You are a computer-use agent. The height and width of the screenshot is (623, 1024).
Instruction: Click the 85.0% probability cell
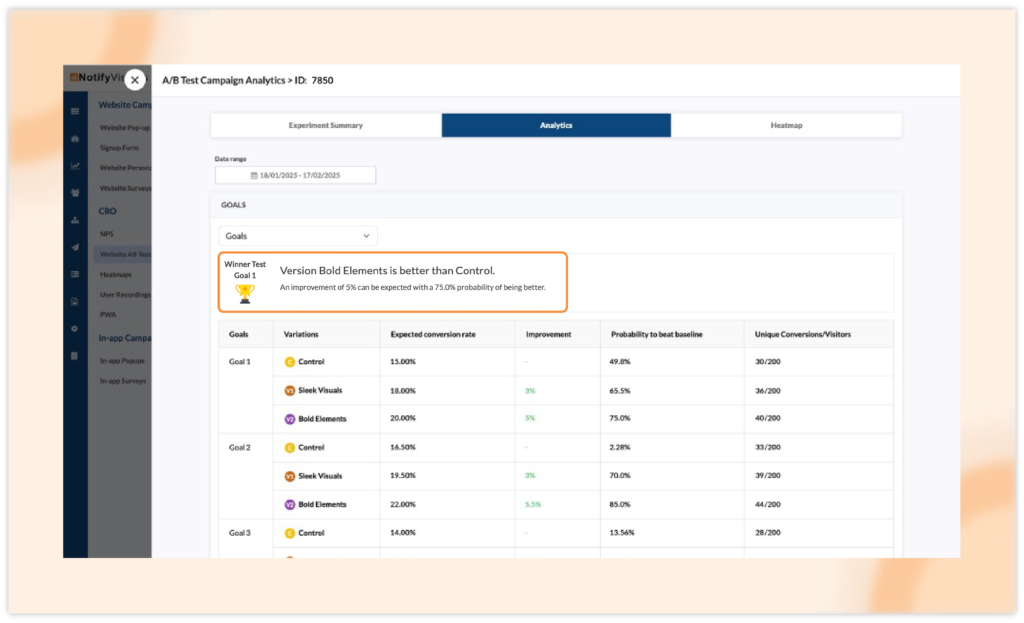(620, 505)
